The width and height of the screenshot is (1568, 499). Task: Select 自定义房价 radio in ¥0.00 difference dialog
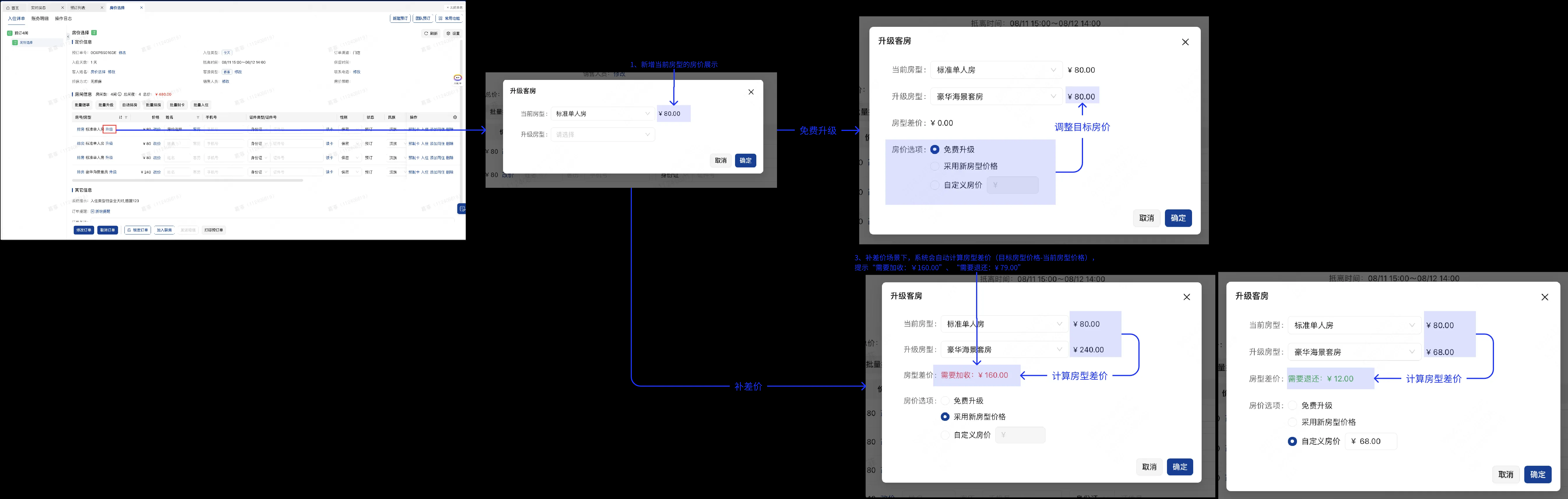(x=935, y=185)
